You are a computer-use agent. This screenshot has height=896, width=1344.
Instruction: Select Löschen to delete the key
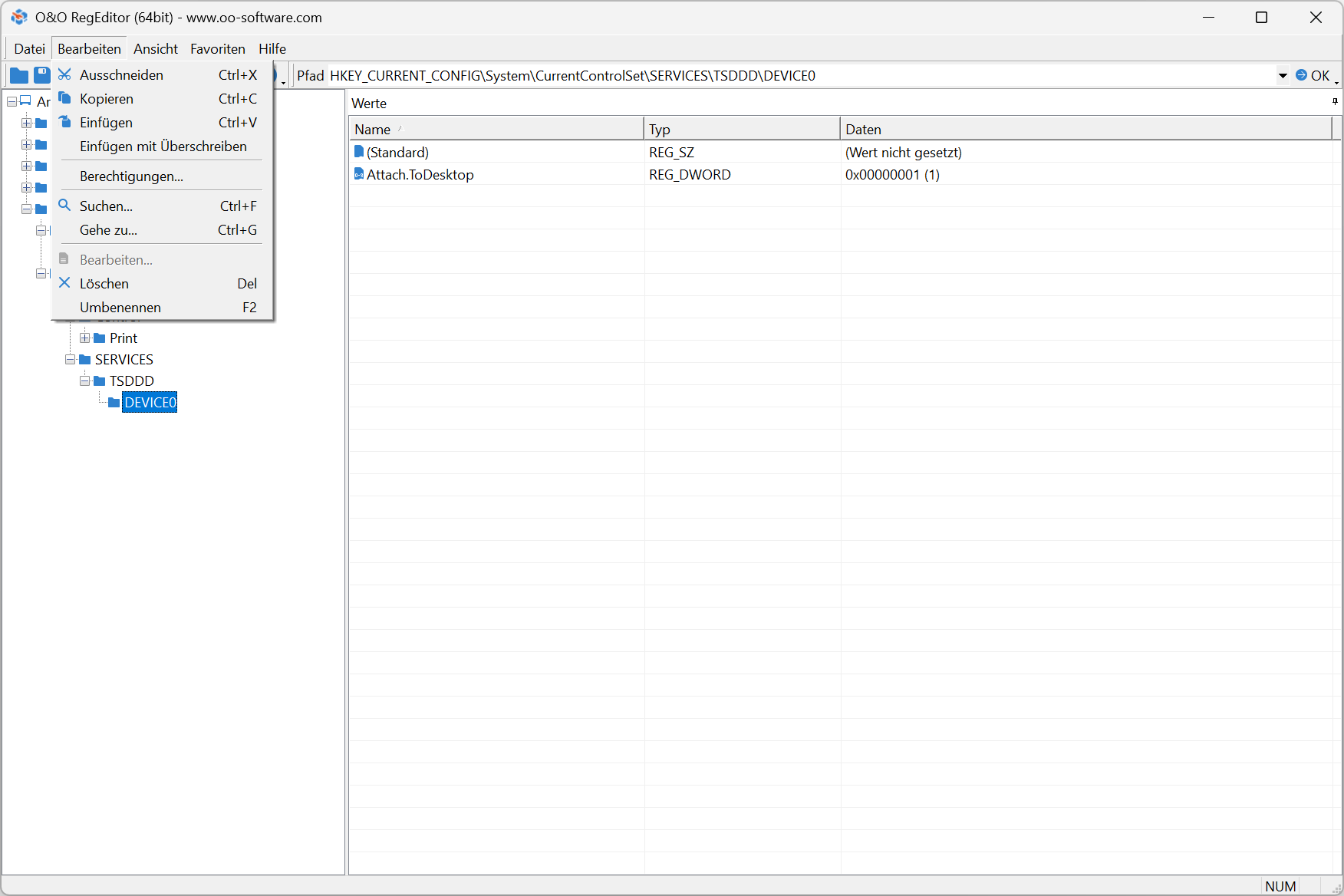[x=104, y=284]
